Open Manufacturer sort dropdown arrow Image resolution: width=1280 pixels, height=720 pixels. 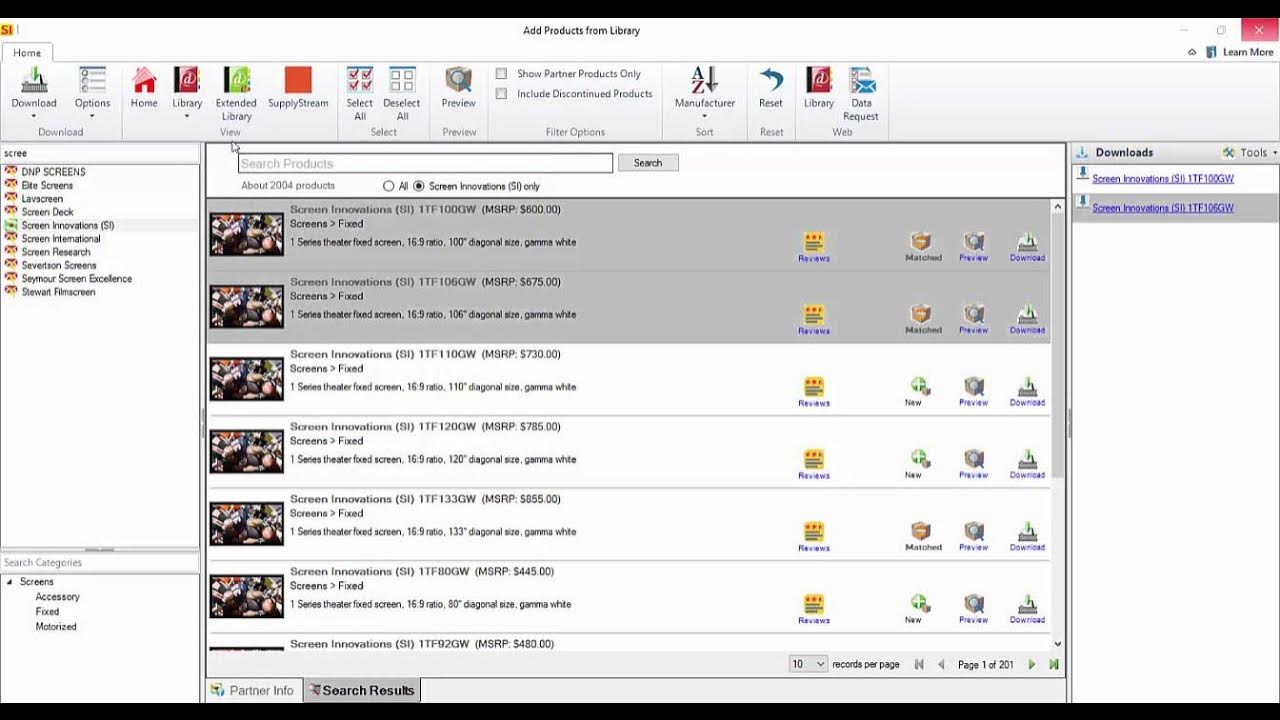(x=705, y=116)
